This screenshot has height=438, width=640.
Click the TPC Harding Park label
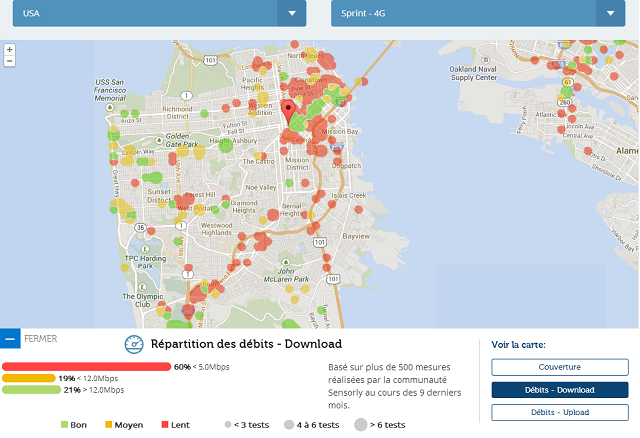click(x=145, y=262)
